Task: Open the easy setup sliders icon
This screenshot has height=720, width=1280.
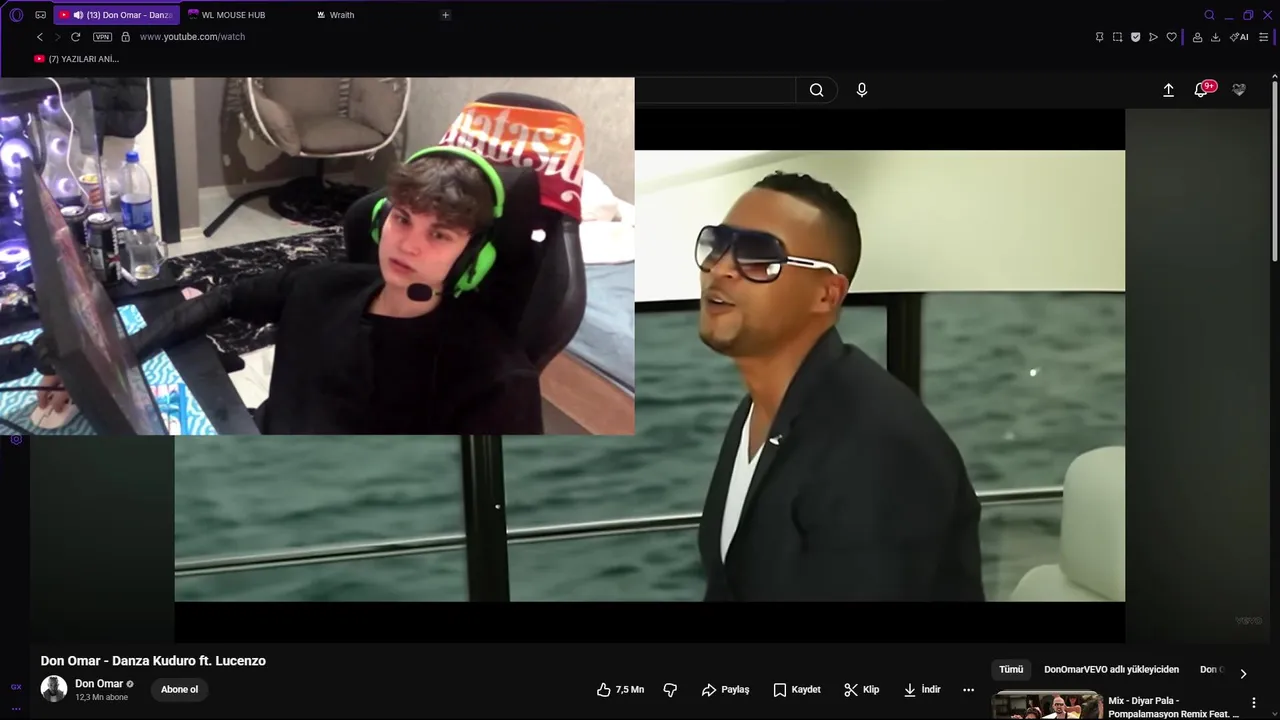Action: (1264, 37)
